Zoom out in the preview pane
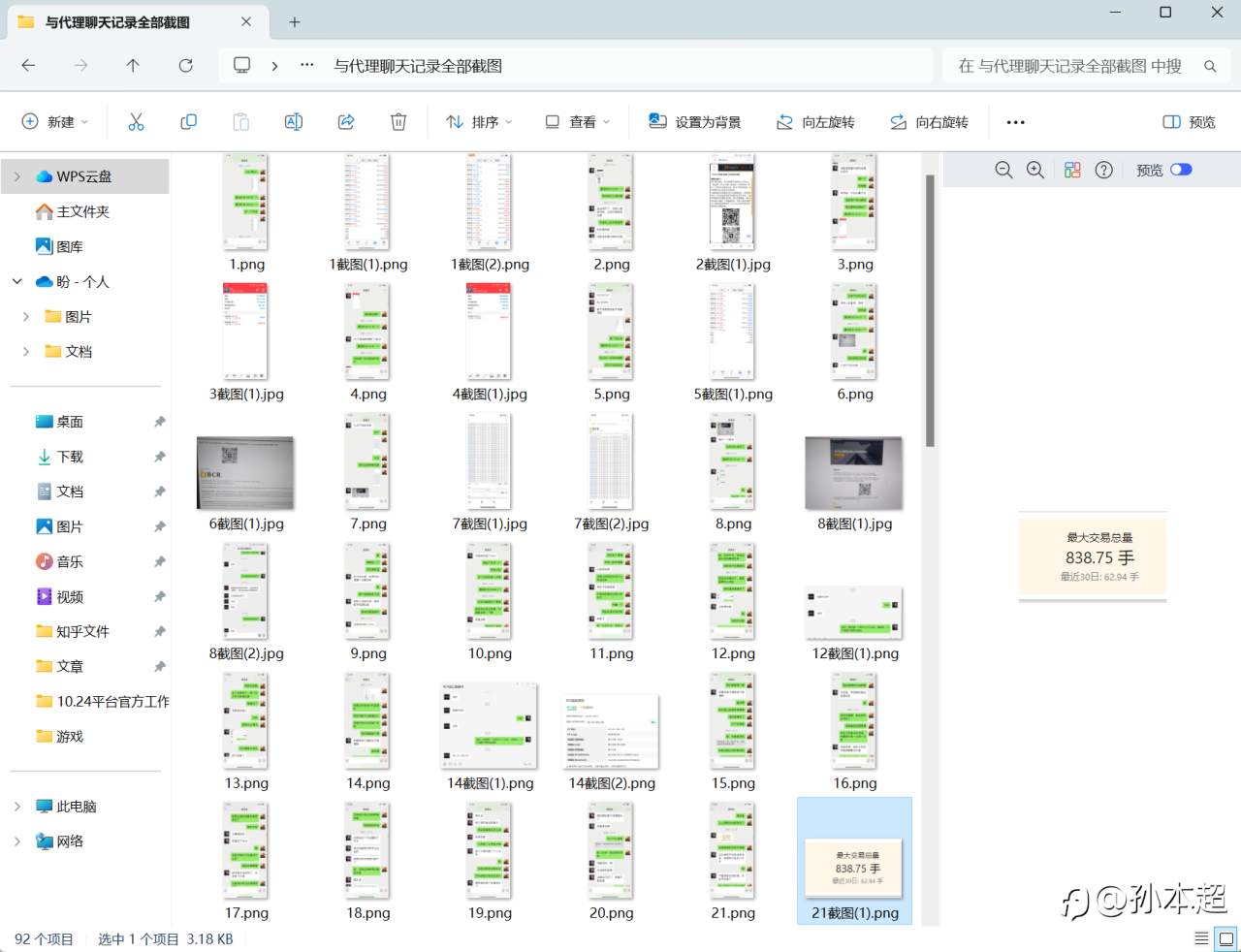This screenshot has width=1241, height=952. coord(1003,170)
